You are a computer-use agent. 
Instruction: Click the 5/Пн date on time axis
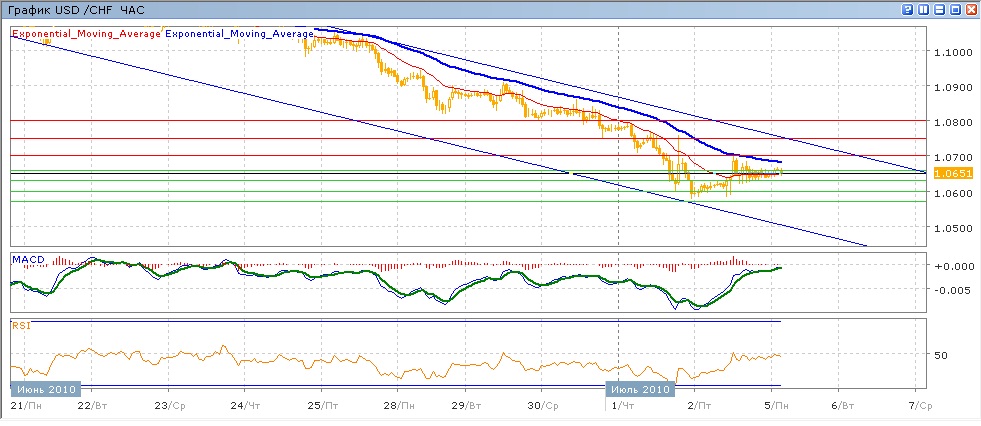click(773, 406)
